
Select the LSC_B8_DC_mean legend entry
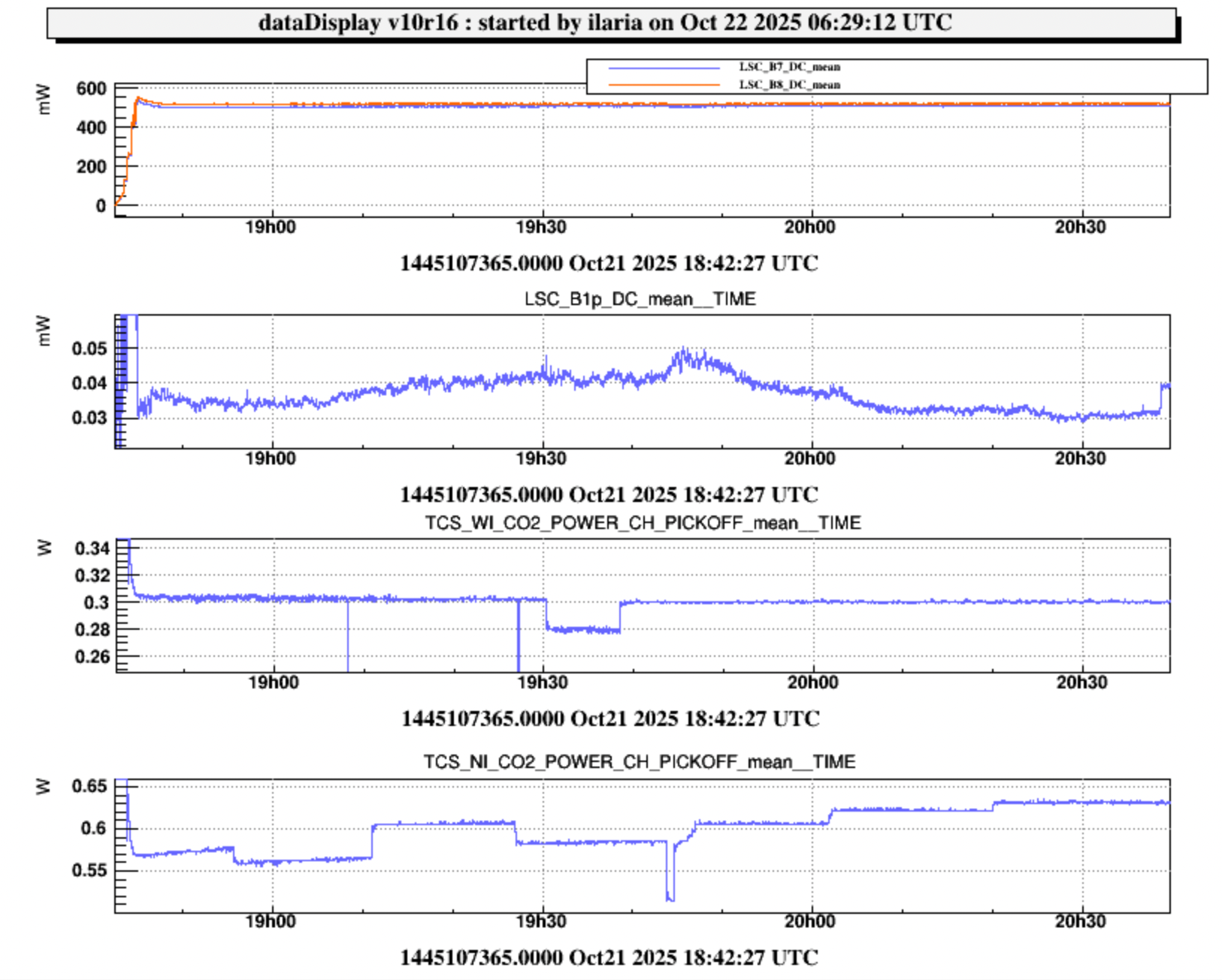coord(789,85)
